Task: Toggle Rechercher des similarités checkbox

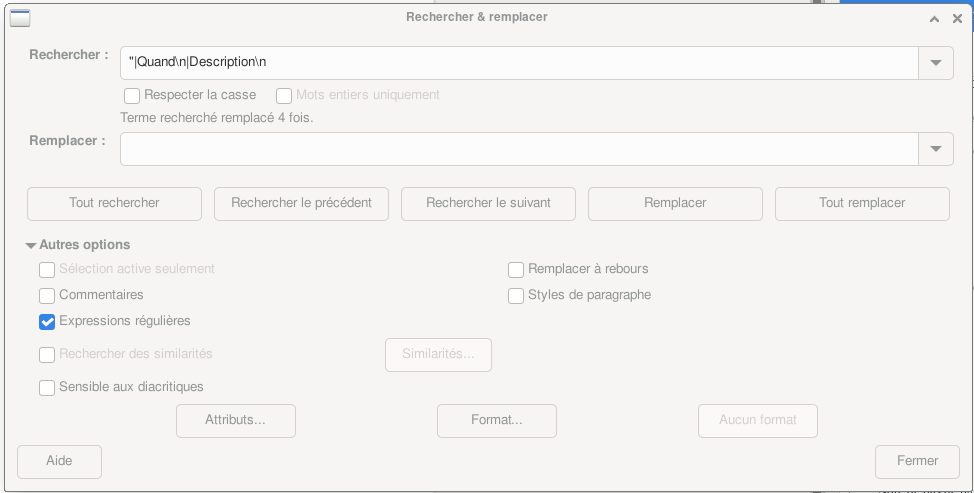Action: tap(47, 355)
